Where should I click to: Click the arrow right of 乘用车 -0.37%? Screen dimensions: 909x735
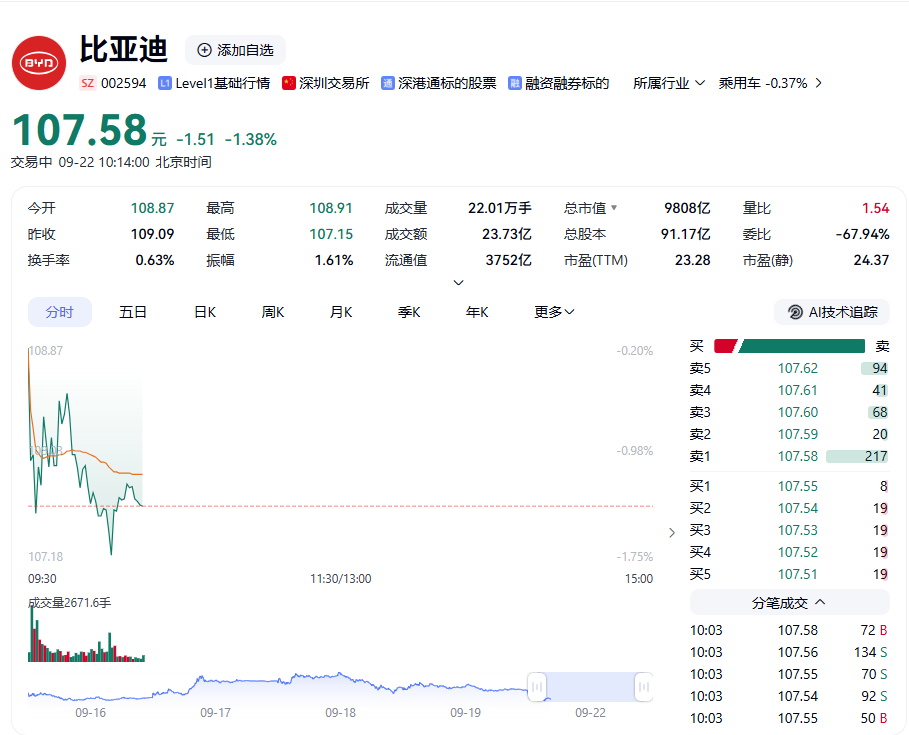[x=819, y=83]
